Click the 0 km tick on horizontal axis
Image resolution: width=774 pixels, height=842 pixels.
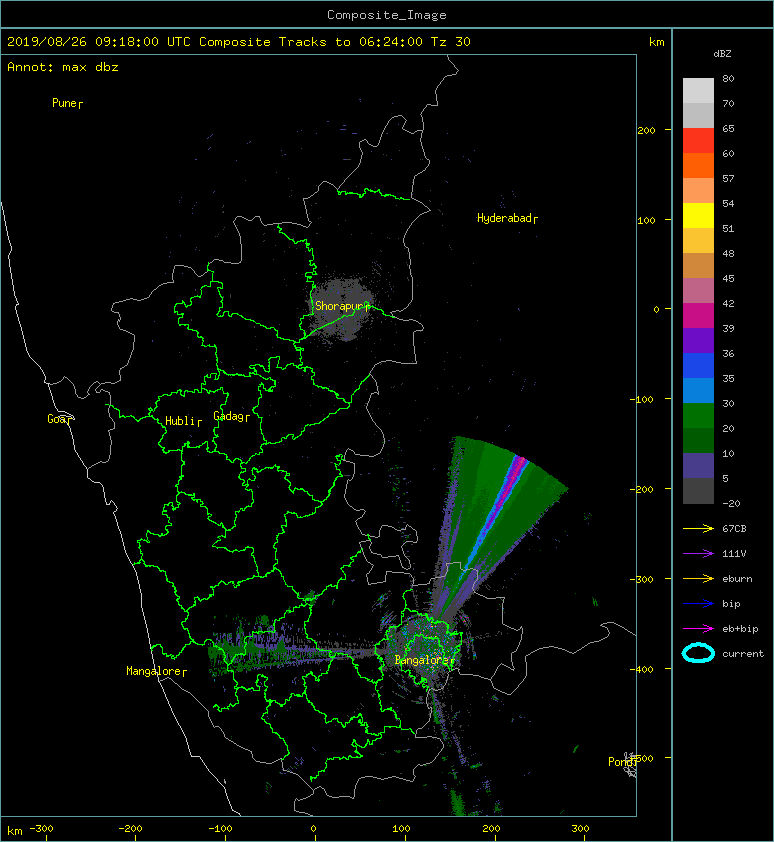click(x=314, y=829)
